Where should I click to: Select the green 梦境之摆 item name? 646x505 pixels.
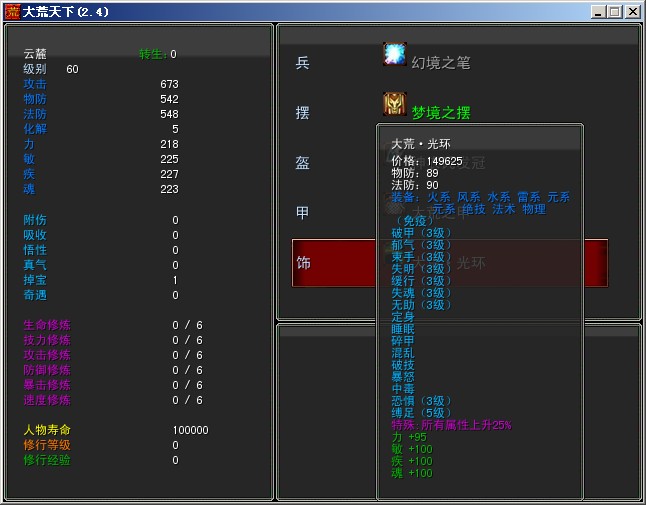pyautogui.click(x=441, y=113)
